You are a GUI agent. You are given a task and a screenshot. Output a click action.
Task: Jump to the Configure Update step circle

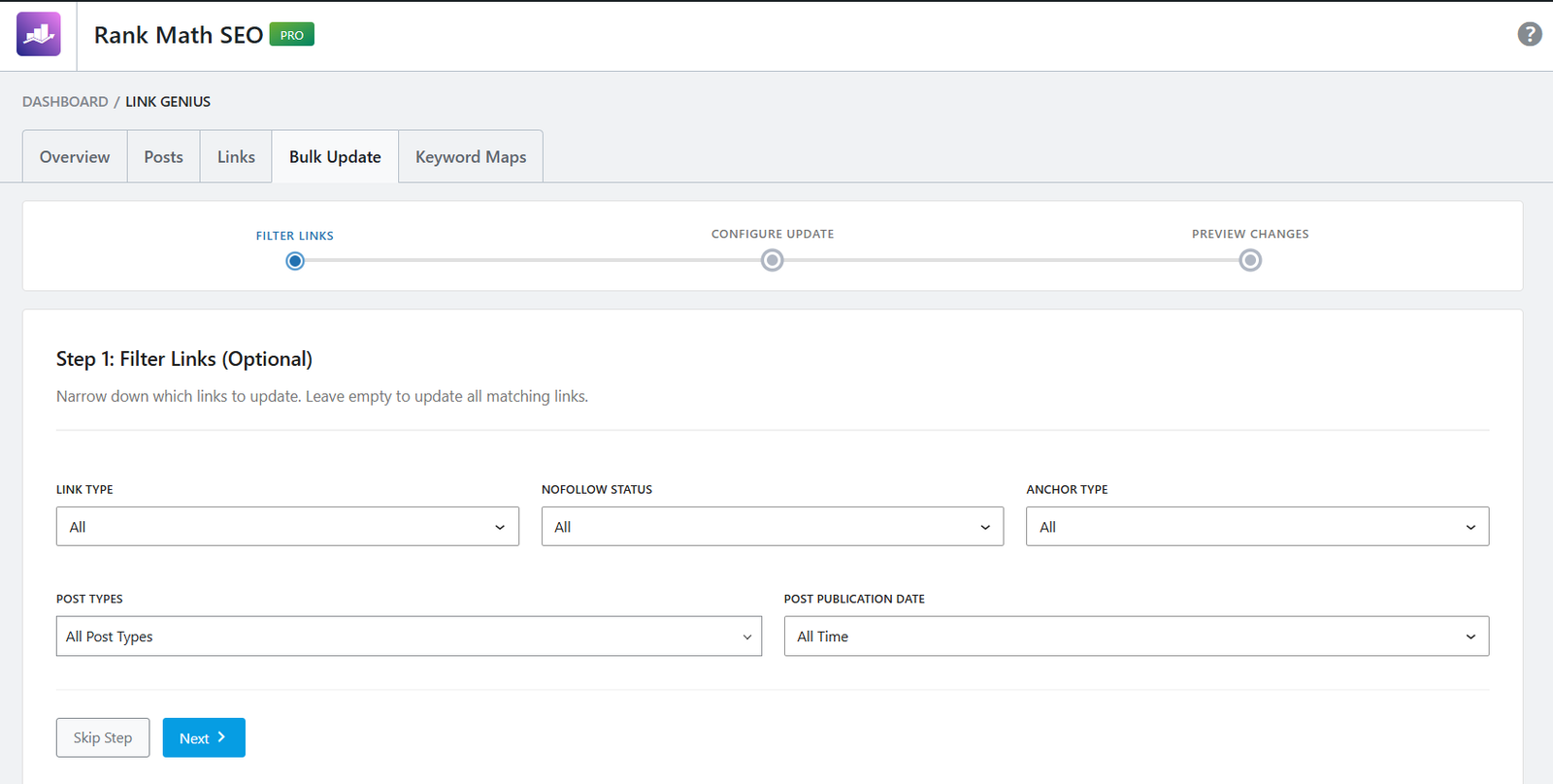772,260
